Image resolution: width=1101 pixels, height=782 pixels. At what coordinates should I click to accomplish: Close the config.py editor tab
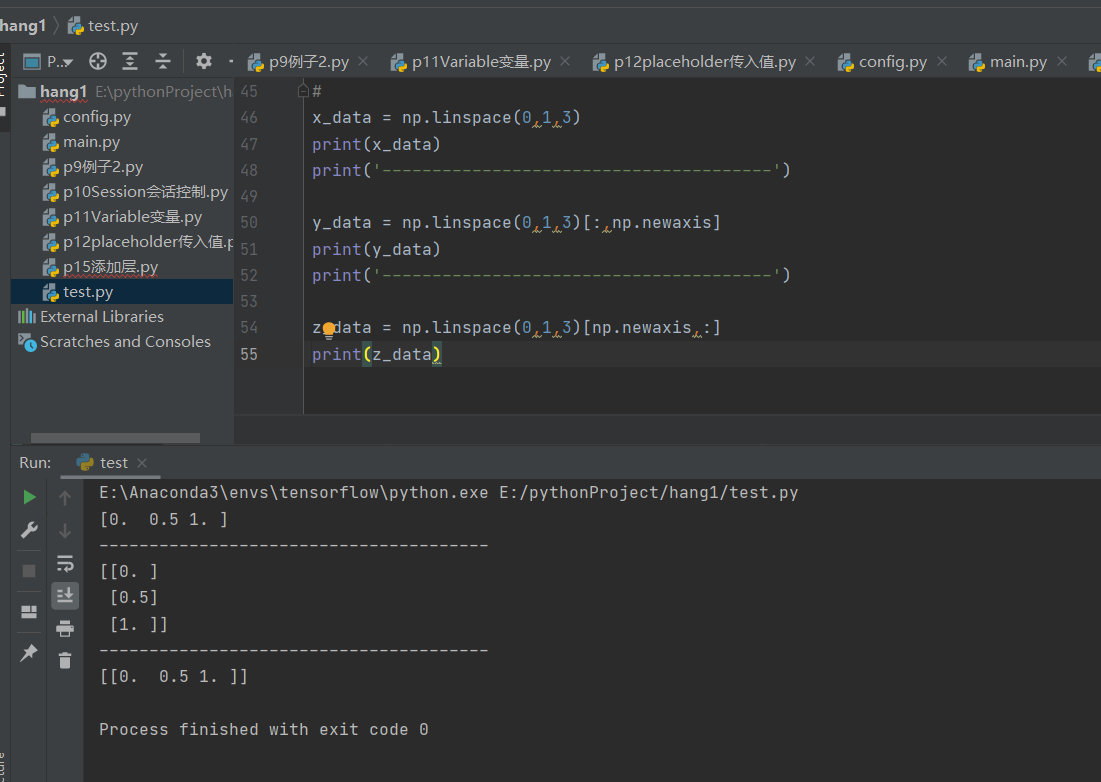942,62
